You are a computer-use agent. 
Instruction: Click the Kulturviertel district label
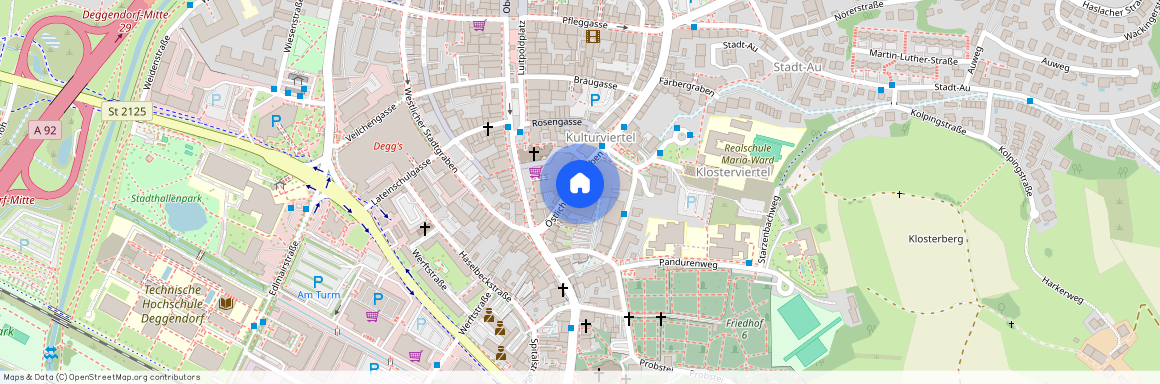600,138
